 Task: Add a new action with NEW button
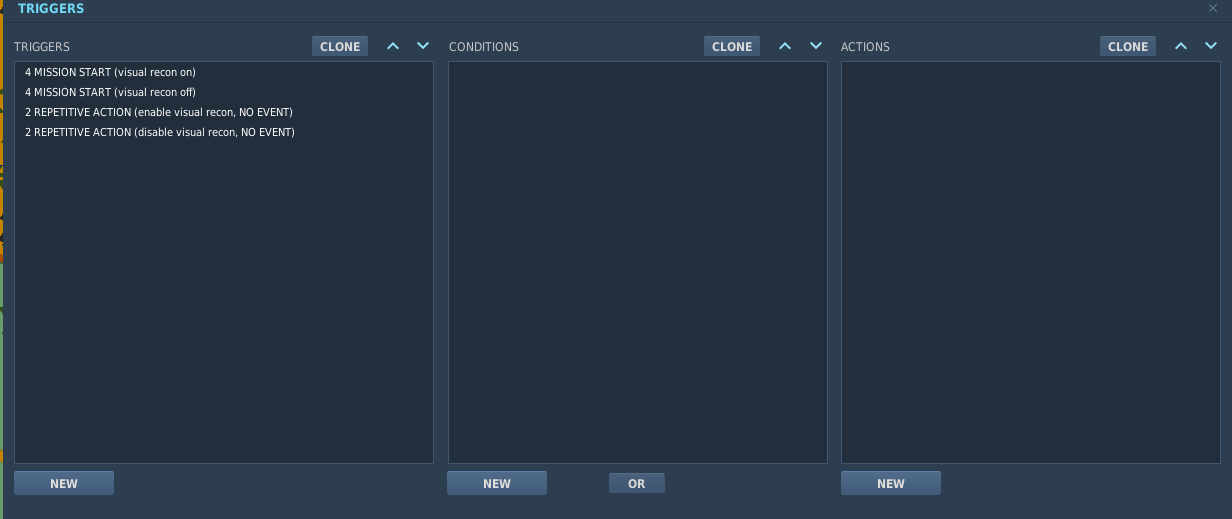pos(891,483)
